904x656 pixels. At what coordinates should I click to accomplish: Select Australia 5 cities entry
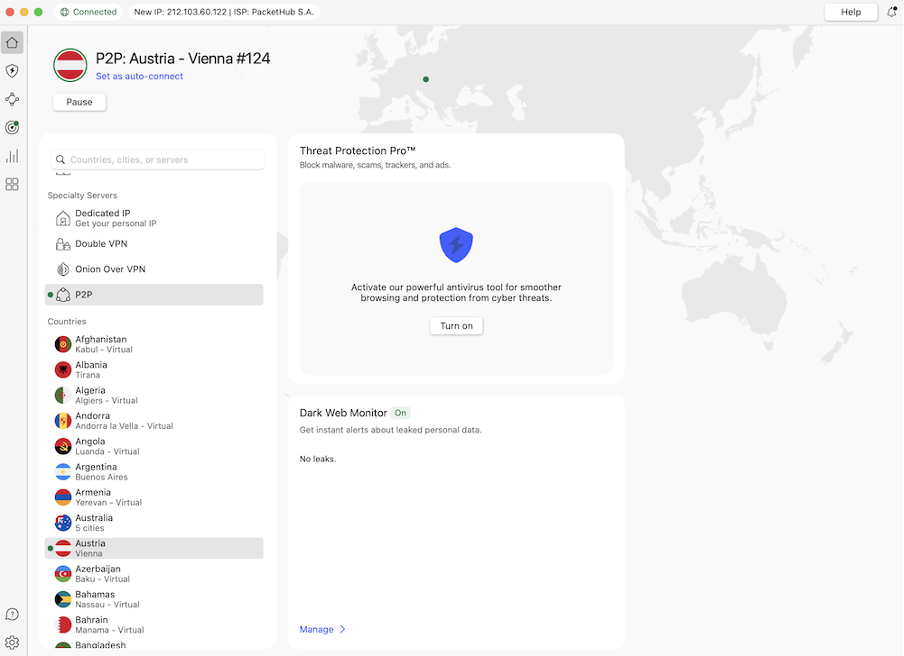tap(154, 523)
